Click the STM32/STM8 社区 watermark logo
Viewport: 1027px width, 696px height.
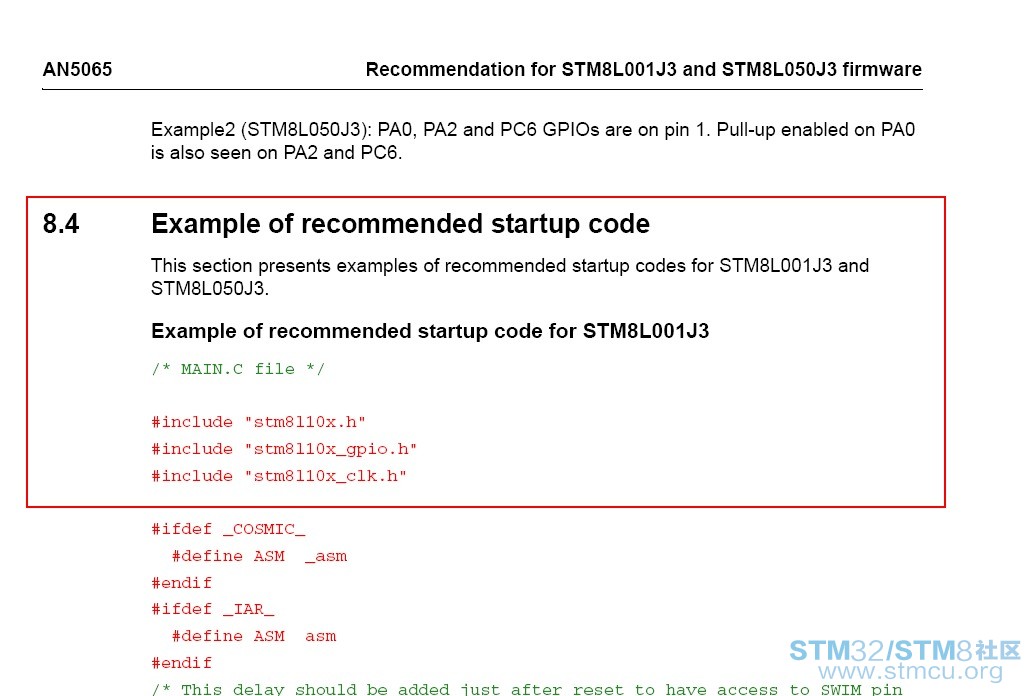click(x=905, y=651)
